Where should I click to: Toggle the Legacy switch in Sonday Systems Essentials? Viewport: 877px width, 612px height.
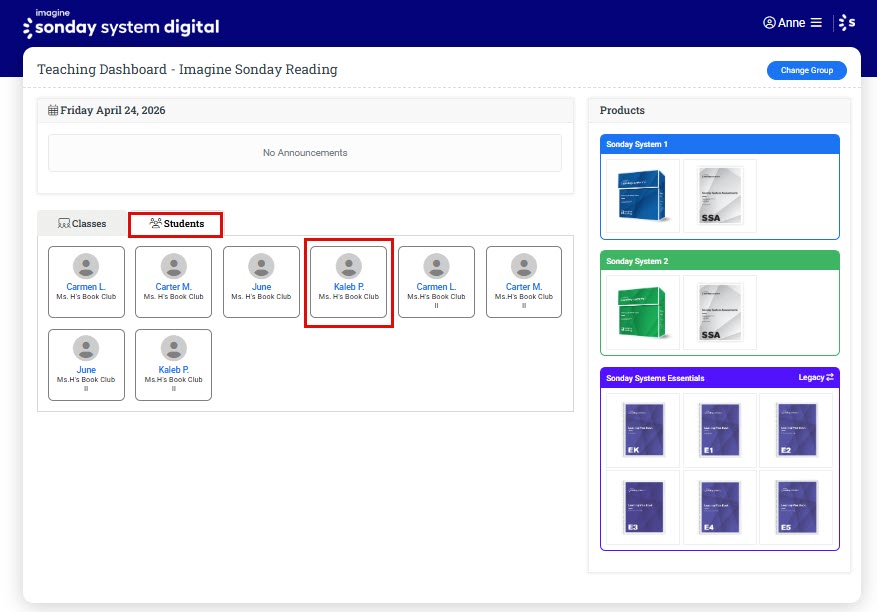[816, 378]
